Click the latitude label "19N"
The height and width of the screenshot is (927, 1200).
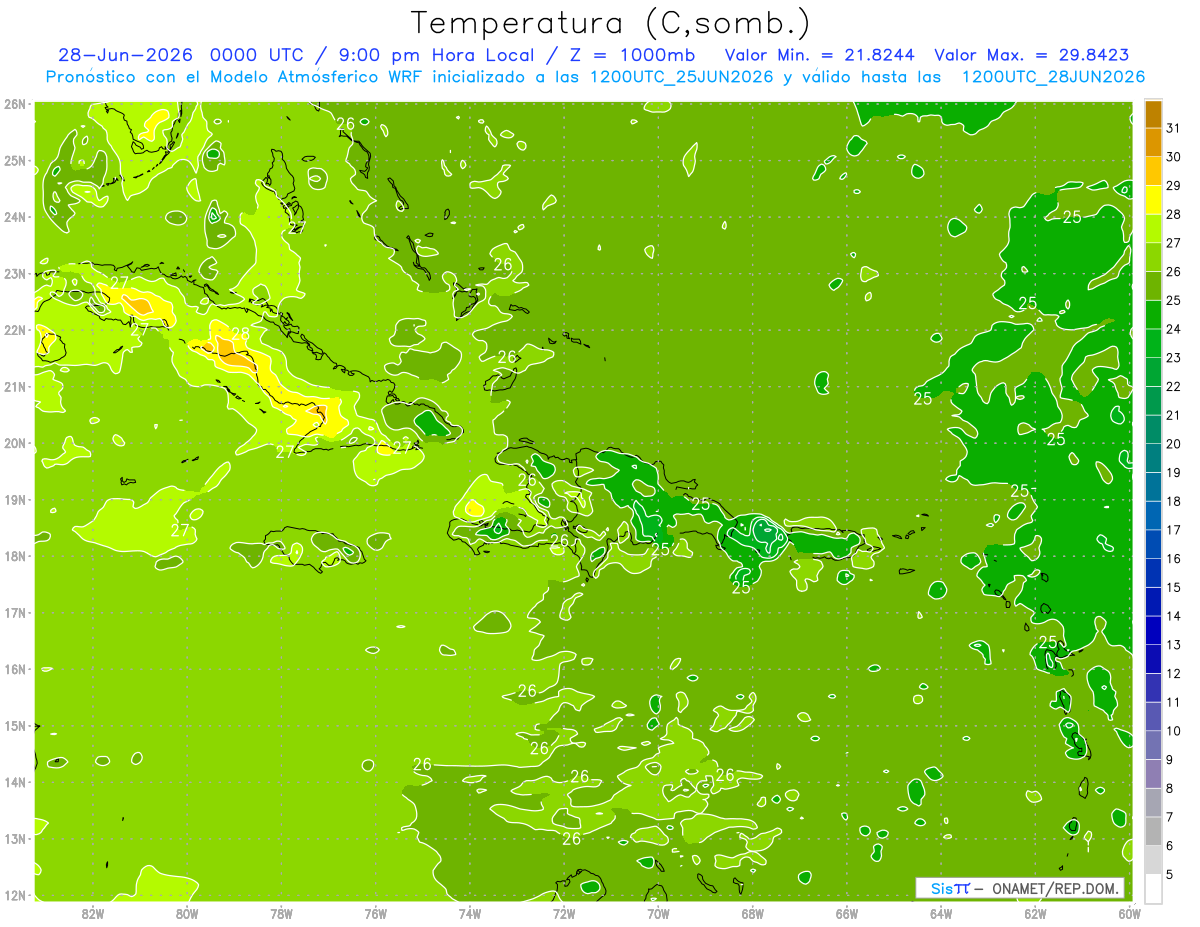(15, 499)
